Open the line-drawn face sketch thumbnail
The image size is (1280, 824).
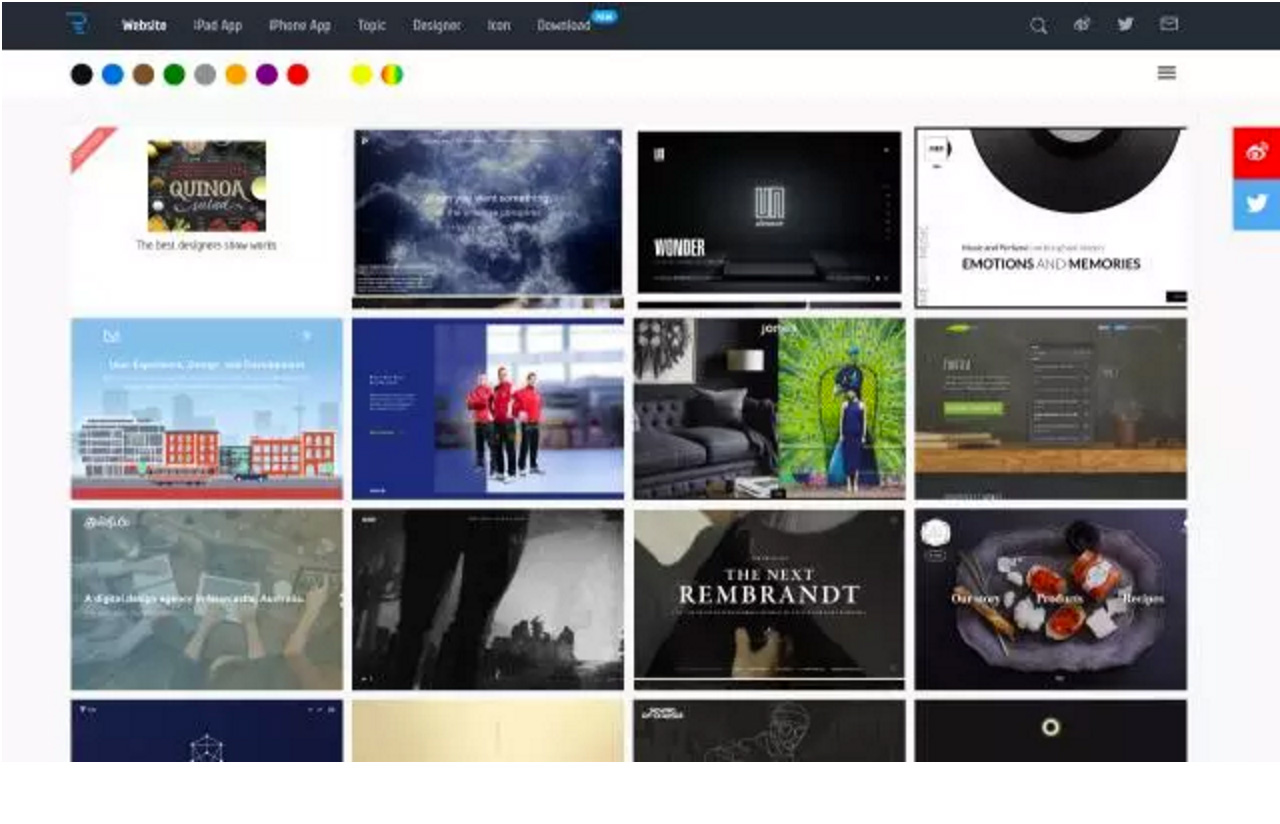click(769, 731)
